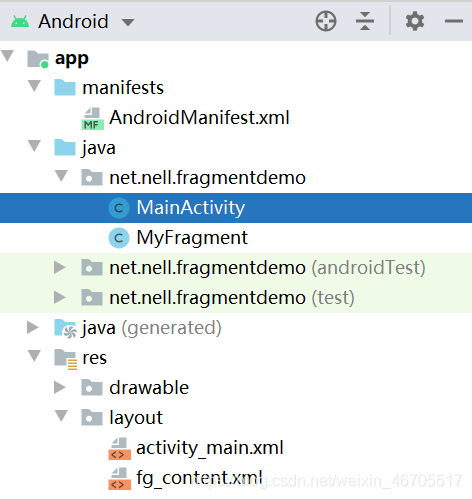Click the Collapse All icon in toolbar
The height and width of the screenshot is (499, 472).
point(365,21)
